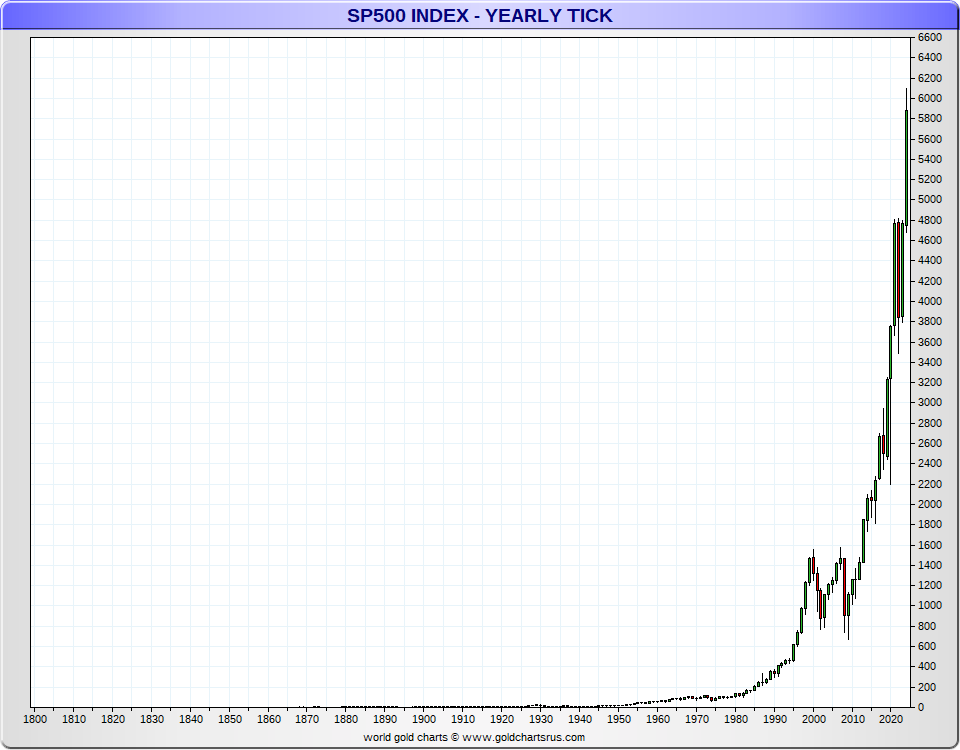
Task: Click the y-axis label 2600
Action: [x=929, y=443]
